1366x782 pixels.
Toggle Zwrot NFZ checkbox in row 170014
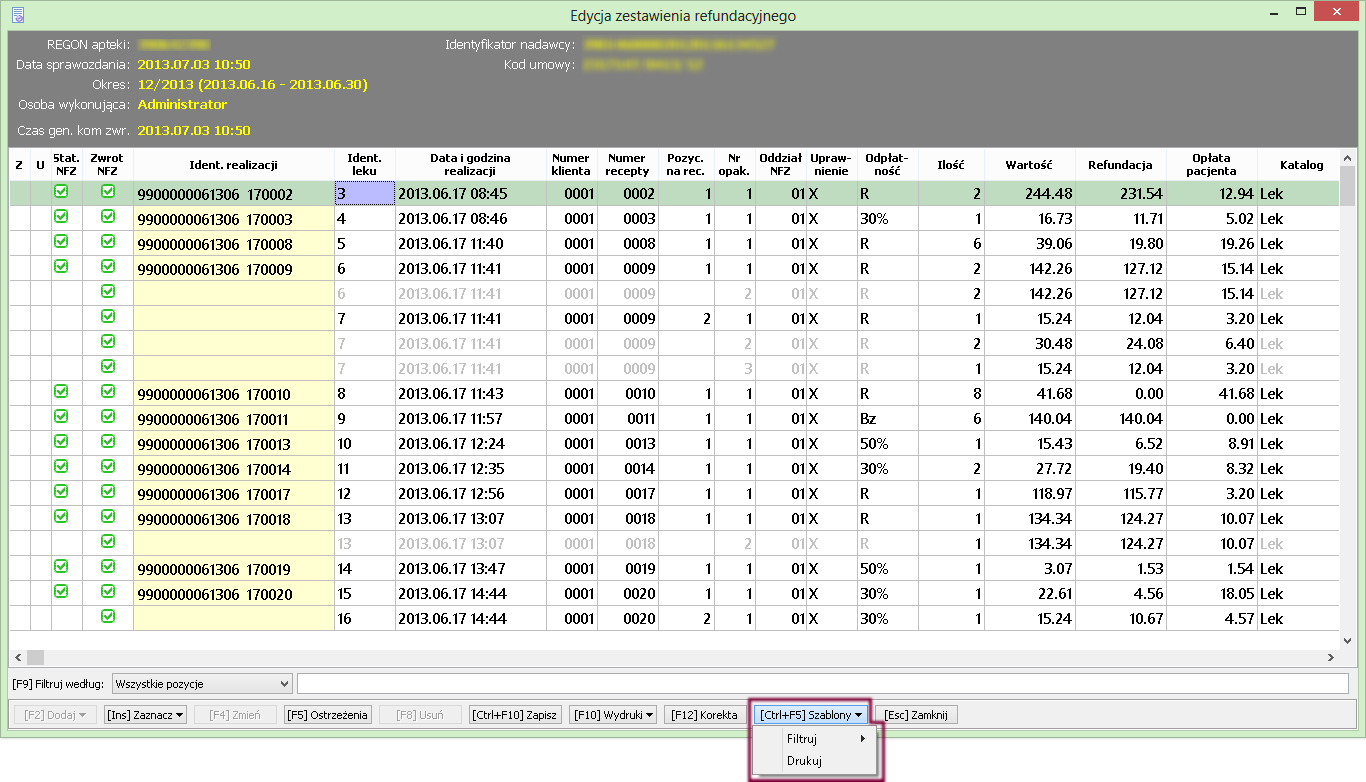tap(108, 466)
